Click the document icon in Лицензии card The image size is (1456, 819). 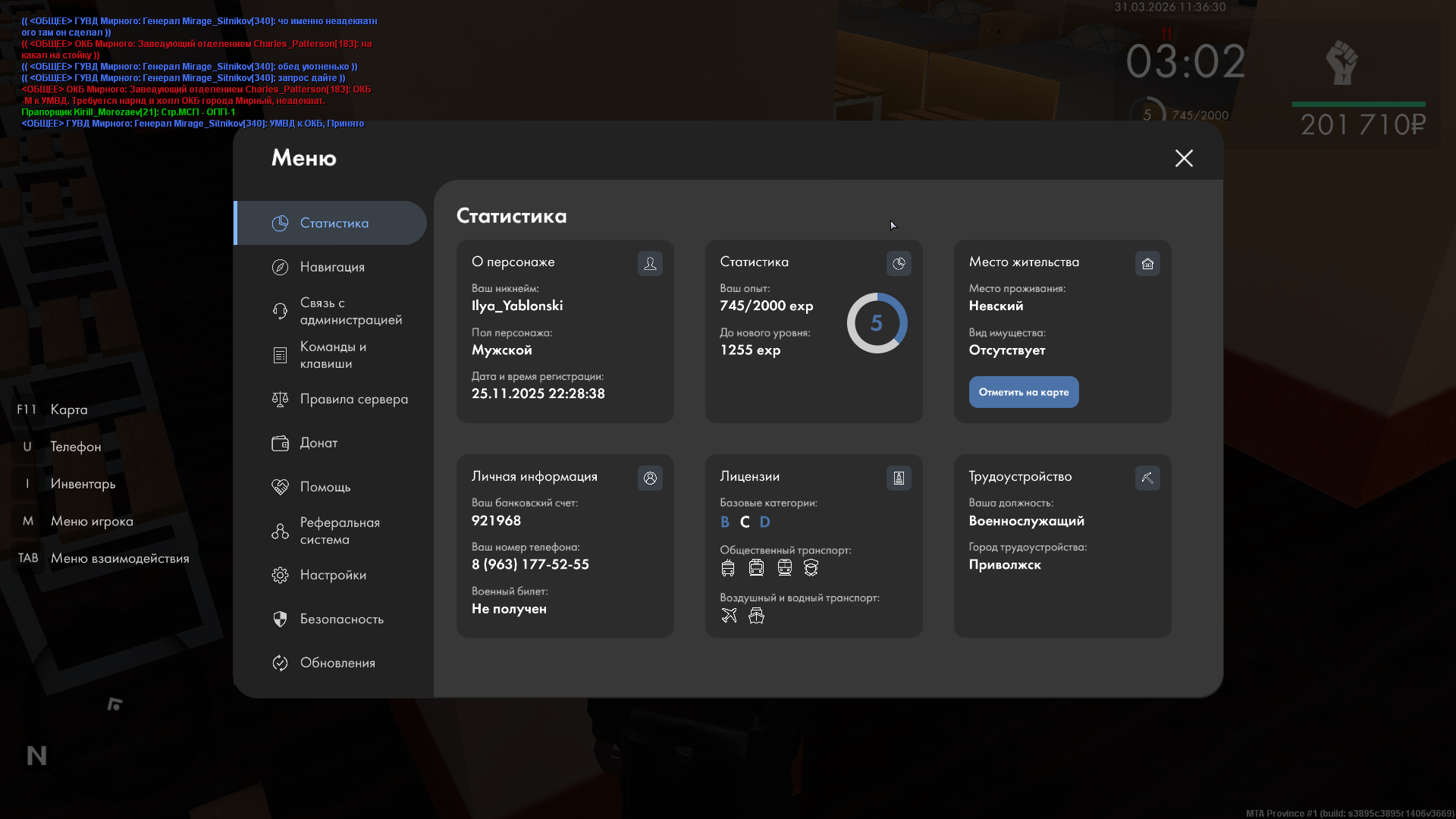899,478
